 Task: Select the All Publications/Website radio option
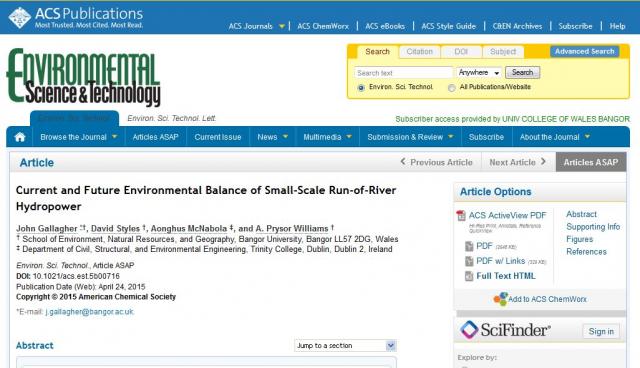tap(451, 88)
